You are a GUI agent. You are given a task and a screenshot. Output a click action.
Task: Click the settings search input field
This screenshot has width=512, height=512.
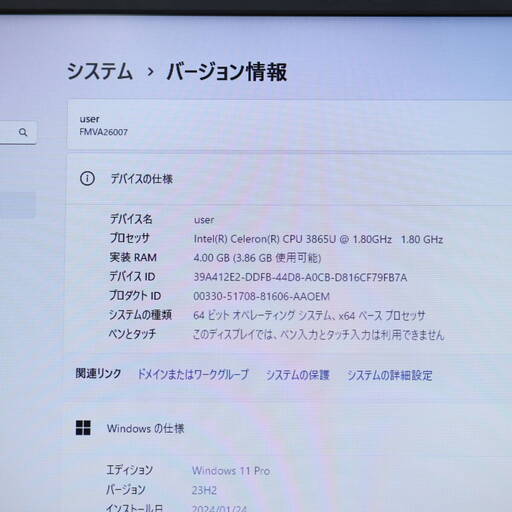pyautogui.click(x=17, y=132)
